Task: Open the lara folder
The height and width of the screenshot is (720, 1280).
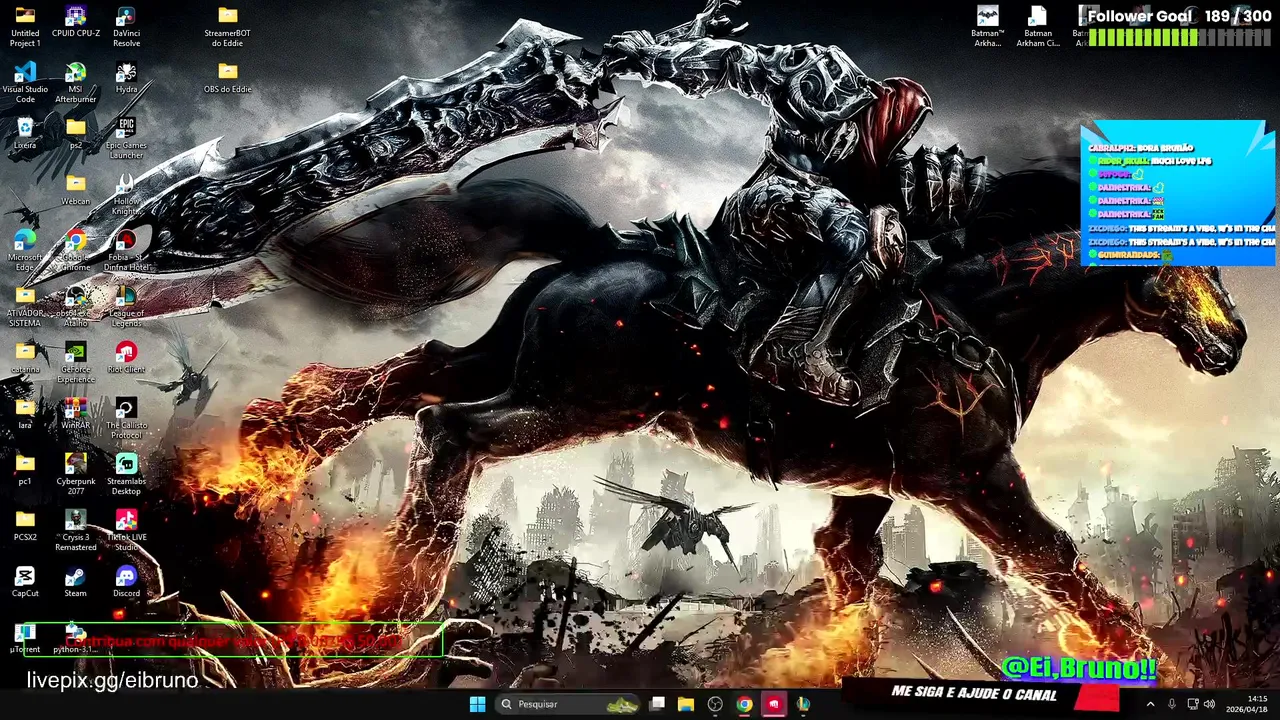Action: [25, 414]
